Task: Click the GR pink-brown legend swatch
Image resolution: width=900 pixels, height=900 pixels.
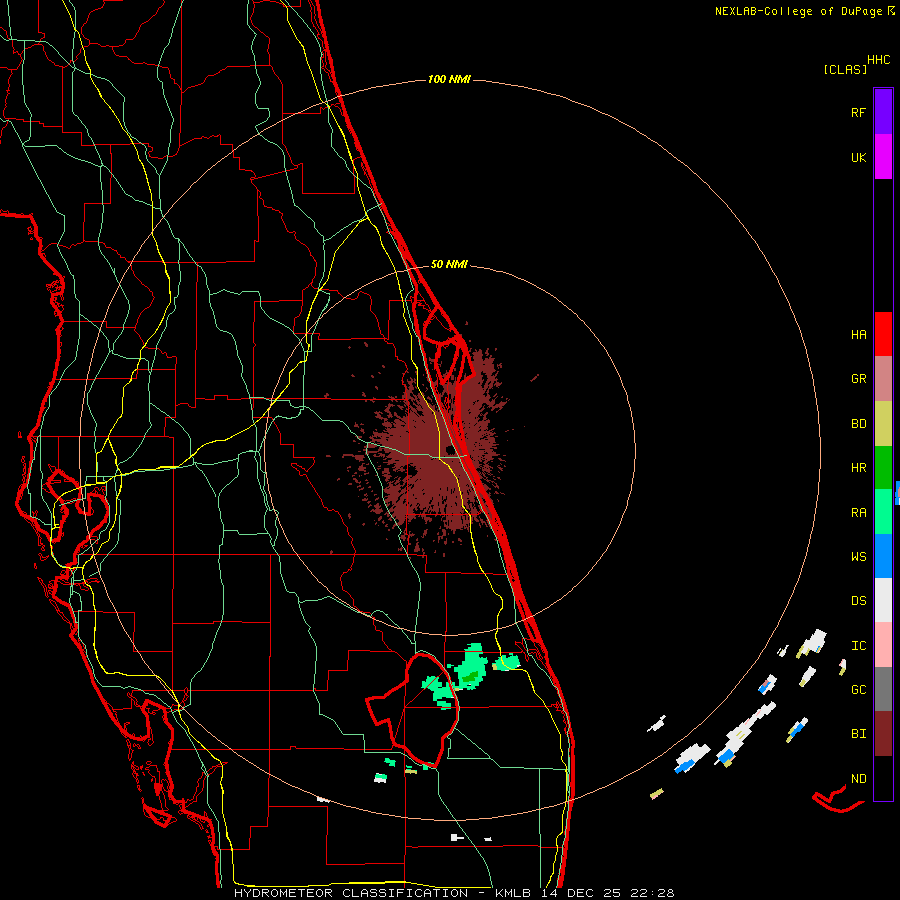Action: coord(883,379)
